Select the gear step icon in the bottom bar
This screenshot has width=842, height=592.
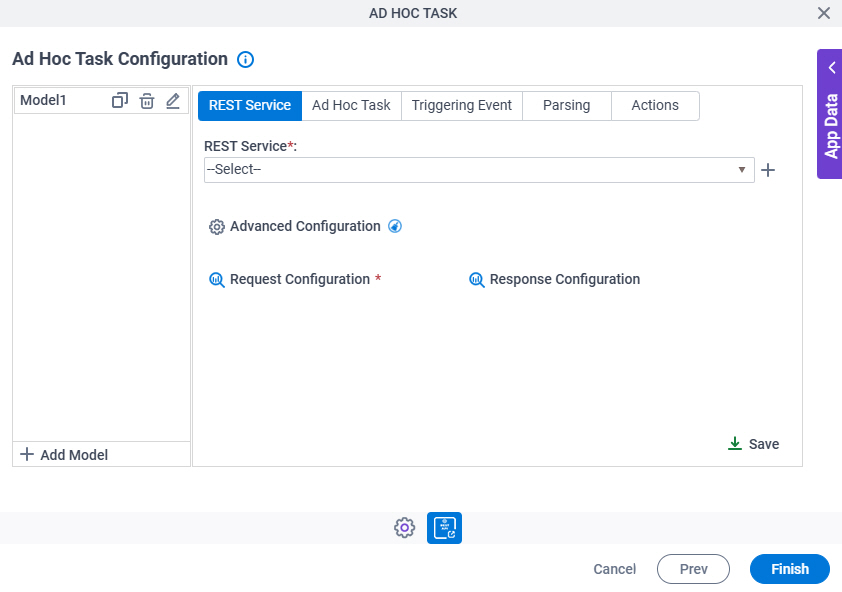[x=404, y=528]
